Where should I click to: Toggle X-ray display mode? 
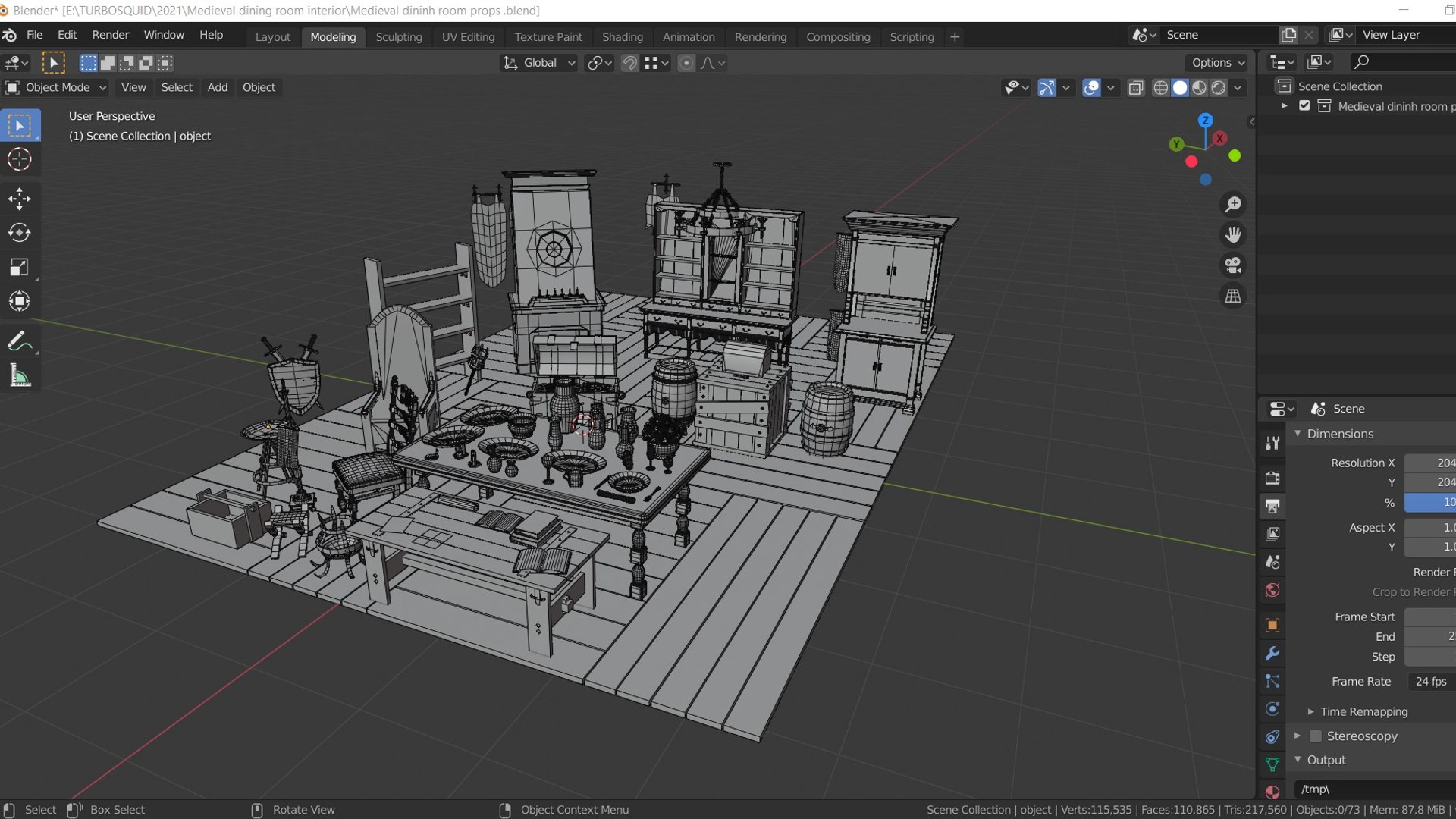pos(1135,88)
